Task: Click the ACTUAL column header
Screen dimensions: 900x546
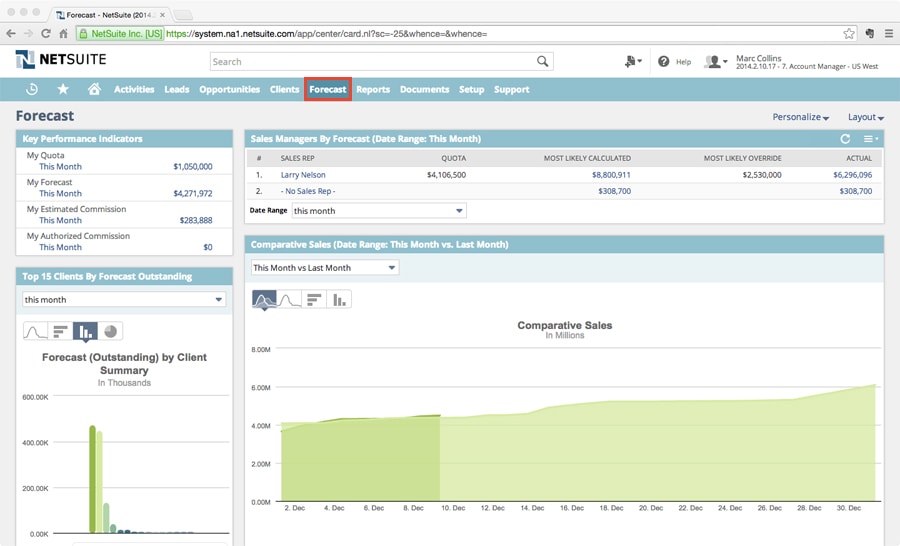Action: pos(859,158)
